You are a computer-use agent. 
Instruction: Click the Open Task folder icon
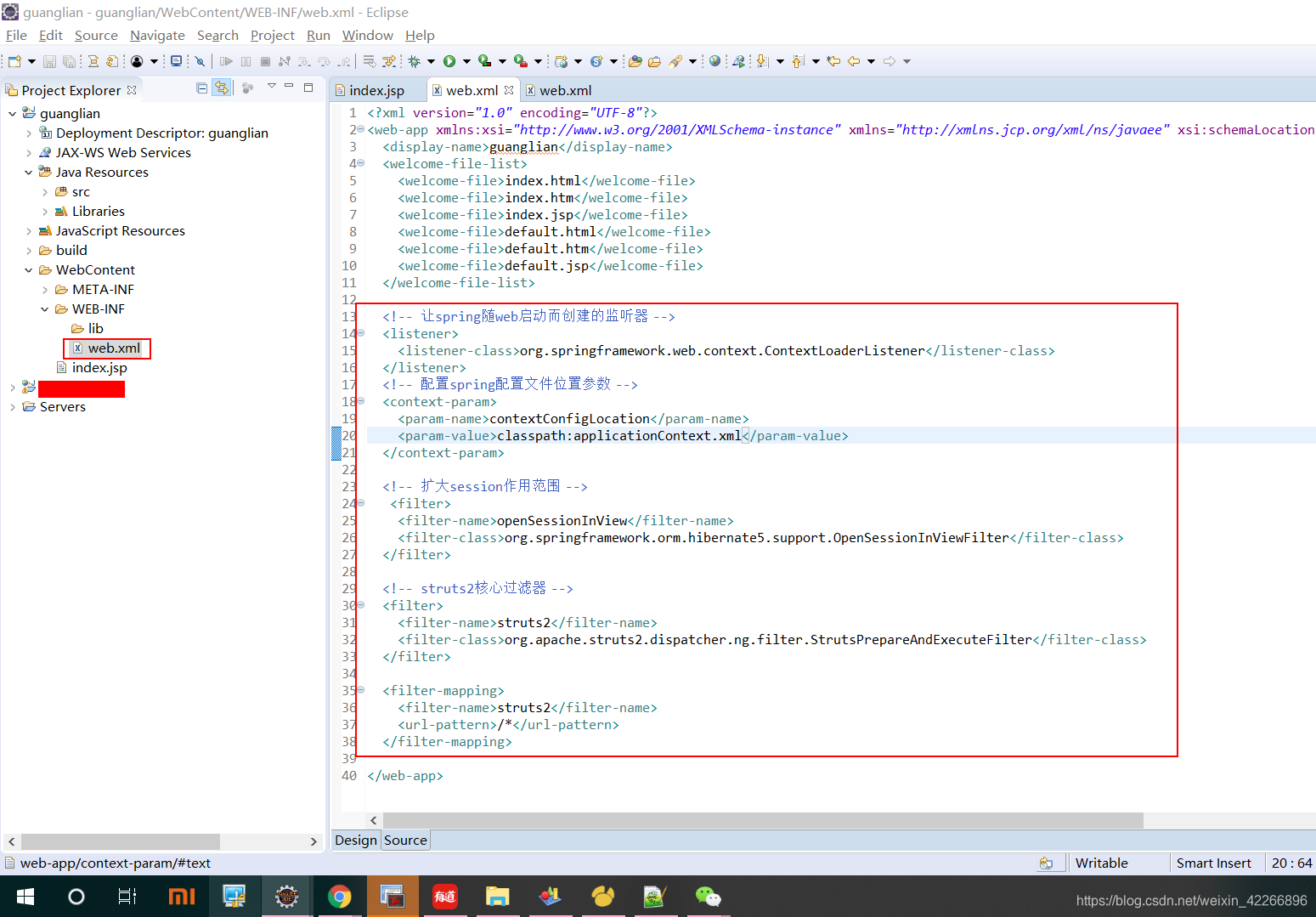pyautogui.click(x=654, y=61)
